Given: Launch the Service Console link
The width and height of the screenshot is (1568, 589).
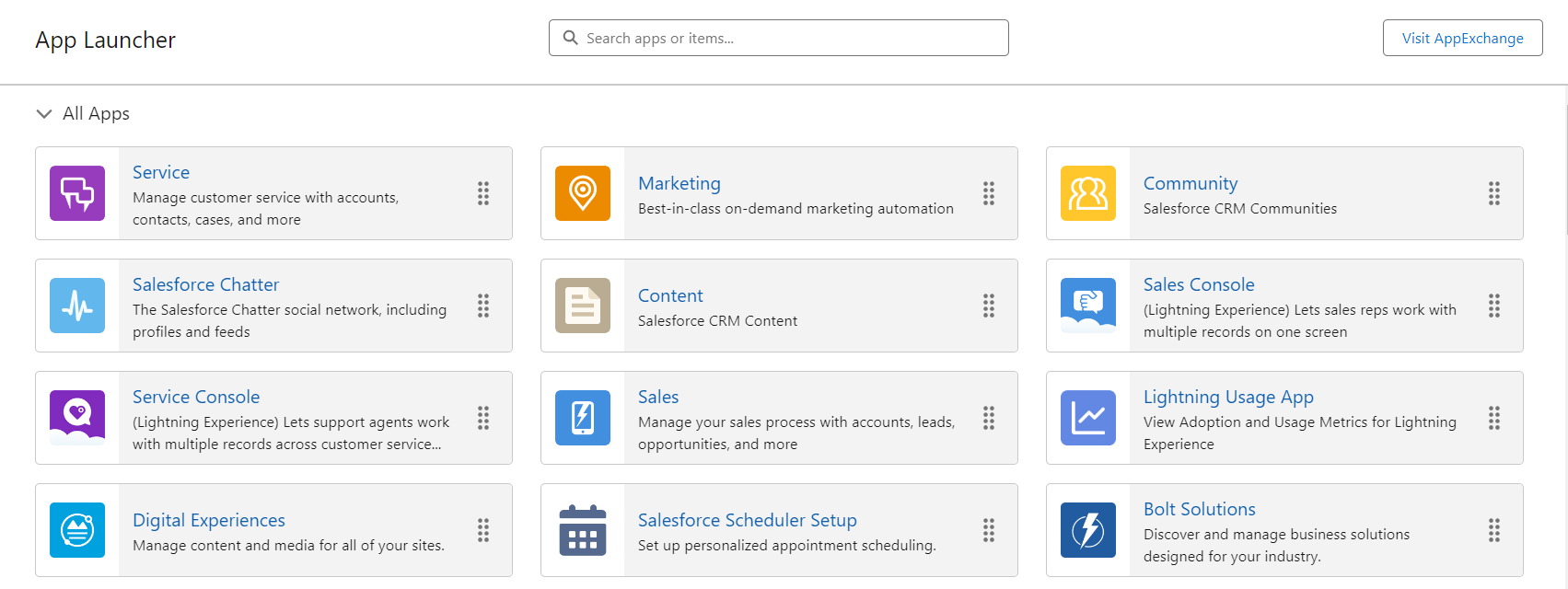Looking at the screenshot, I should click(x=196, y=397).
